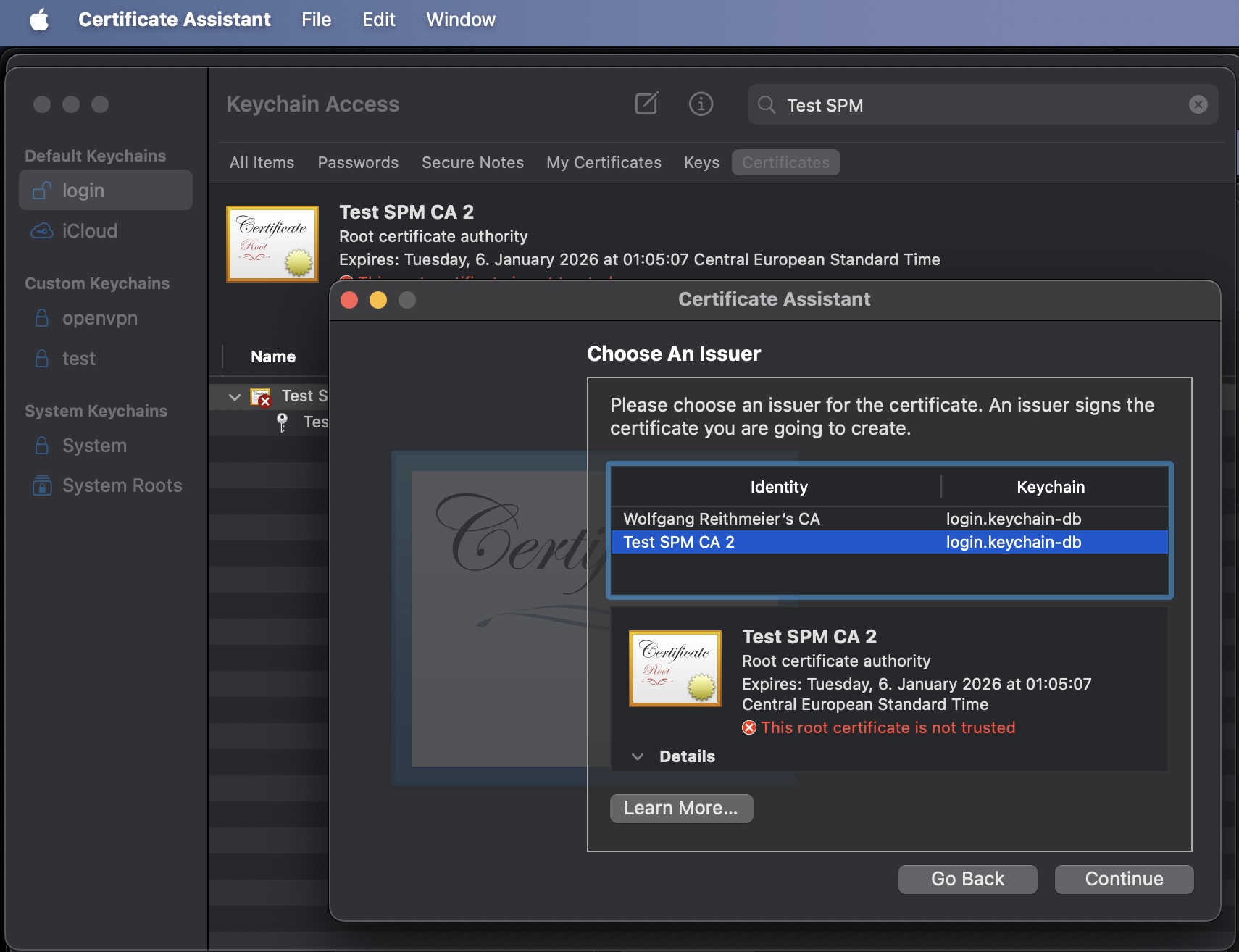This screenshot has width=1239, height=952.
Task: Click the cabinet icon beside System Roots
Action: click(42, 485)
